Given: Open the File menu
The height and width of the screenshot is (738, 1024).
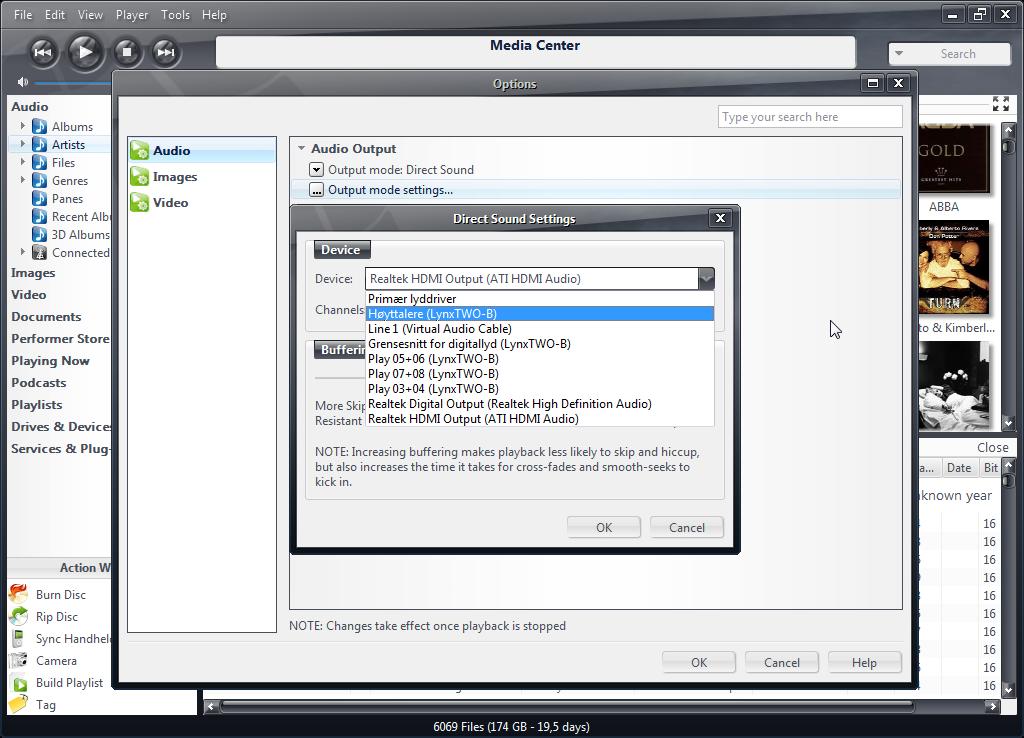Looking at the screenshot, I should 23,14.
